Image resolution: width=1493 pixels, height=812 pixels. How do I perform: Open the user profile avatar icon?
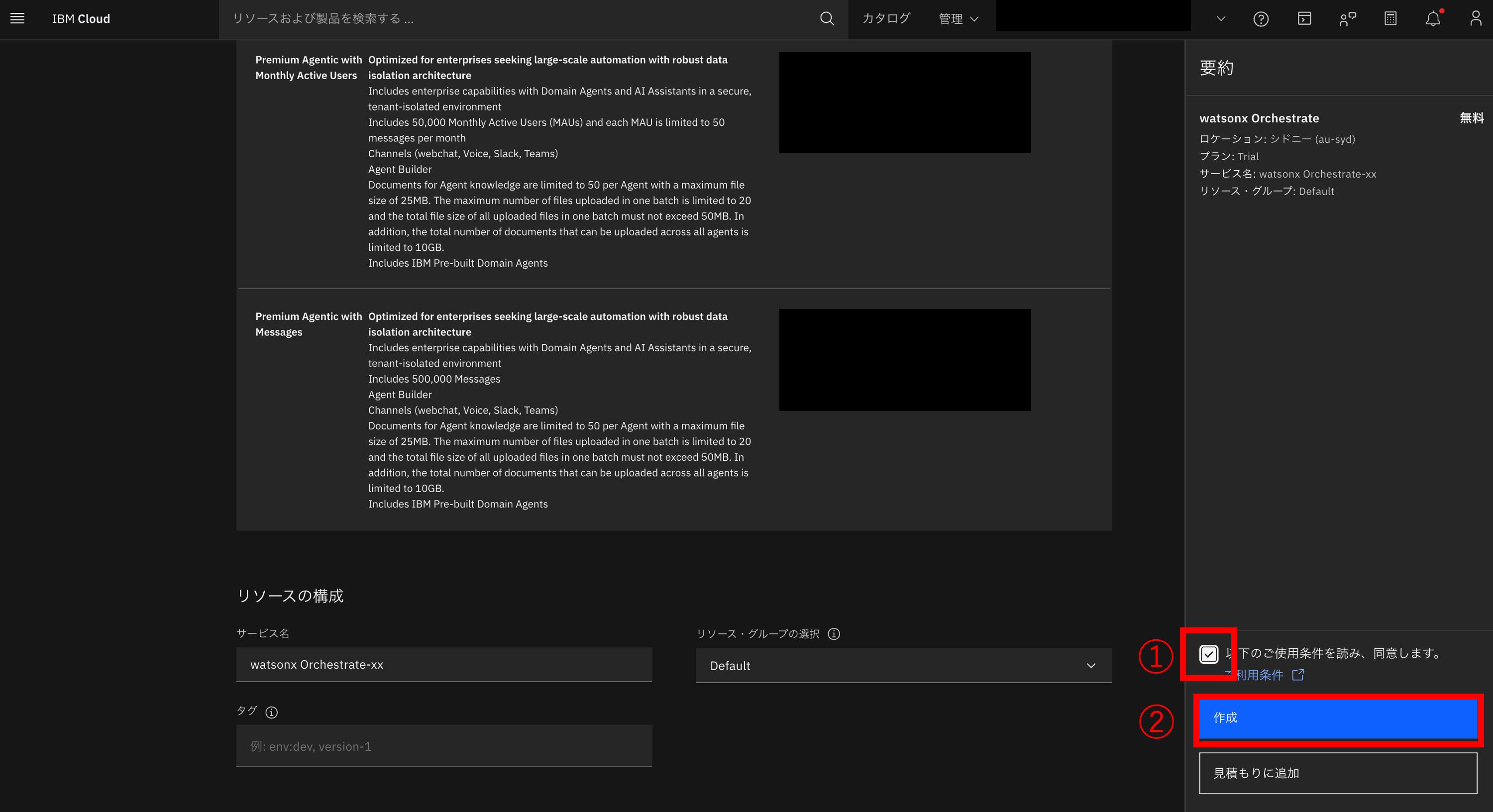[1476, 18]
